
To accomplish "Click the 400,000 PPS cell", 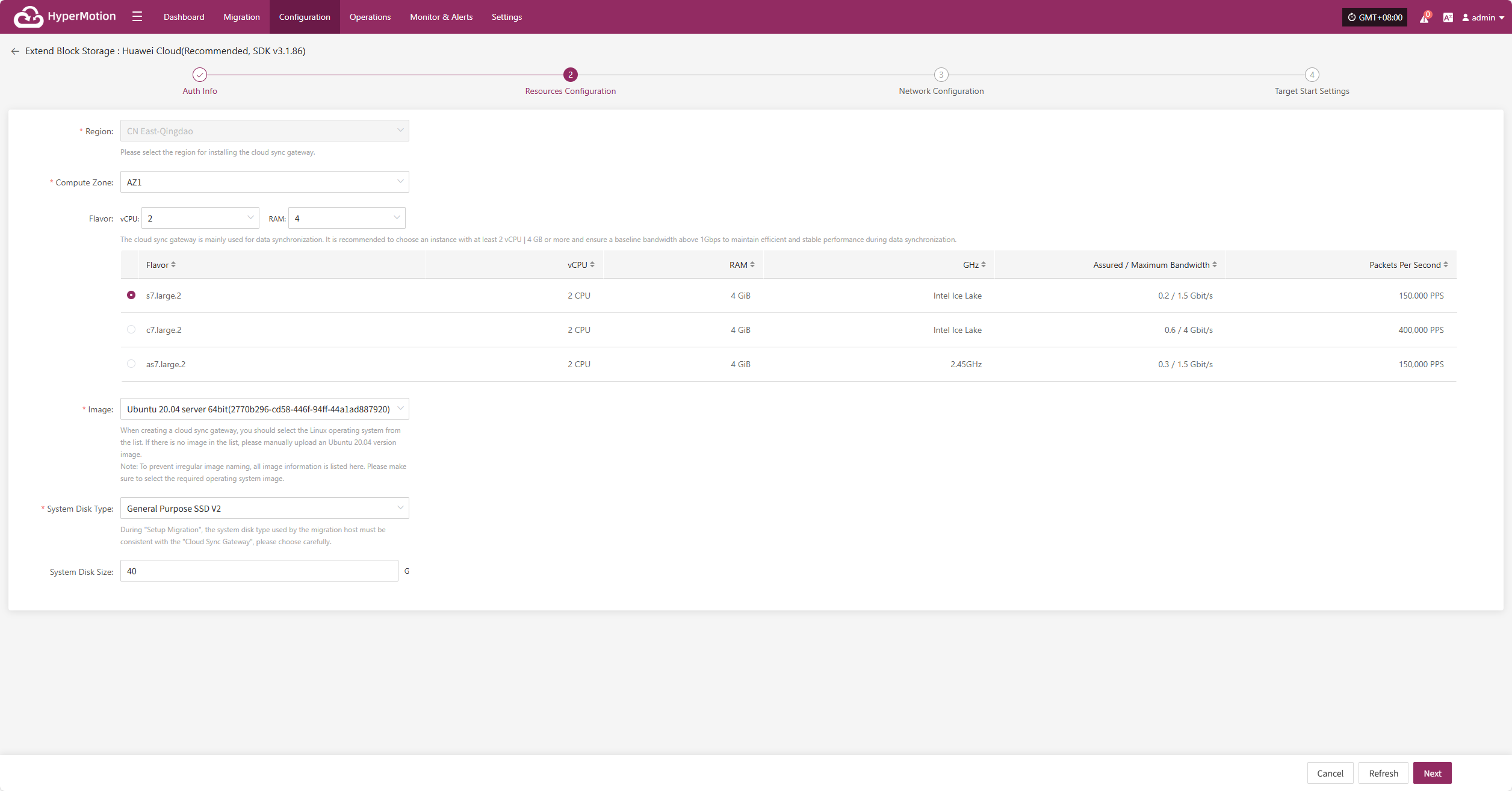I will (x=1421, y=330).
